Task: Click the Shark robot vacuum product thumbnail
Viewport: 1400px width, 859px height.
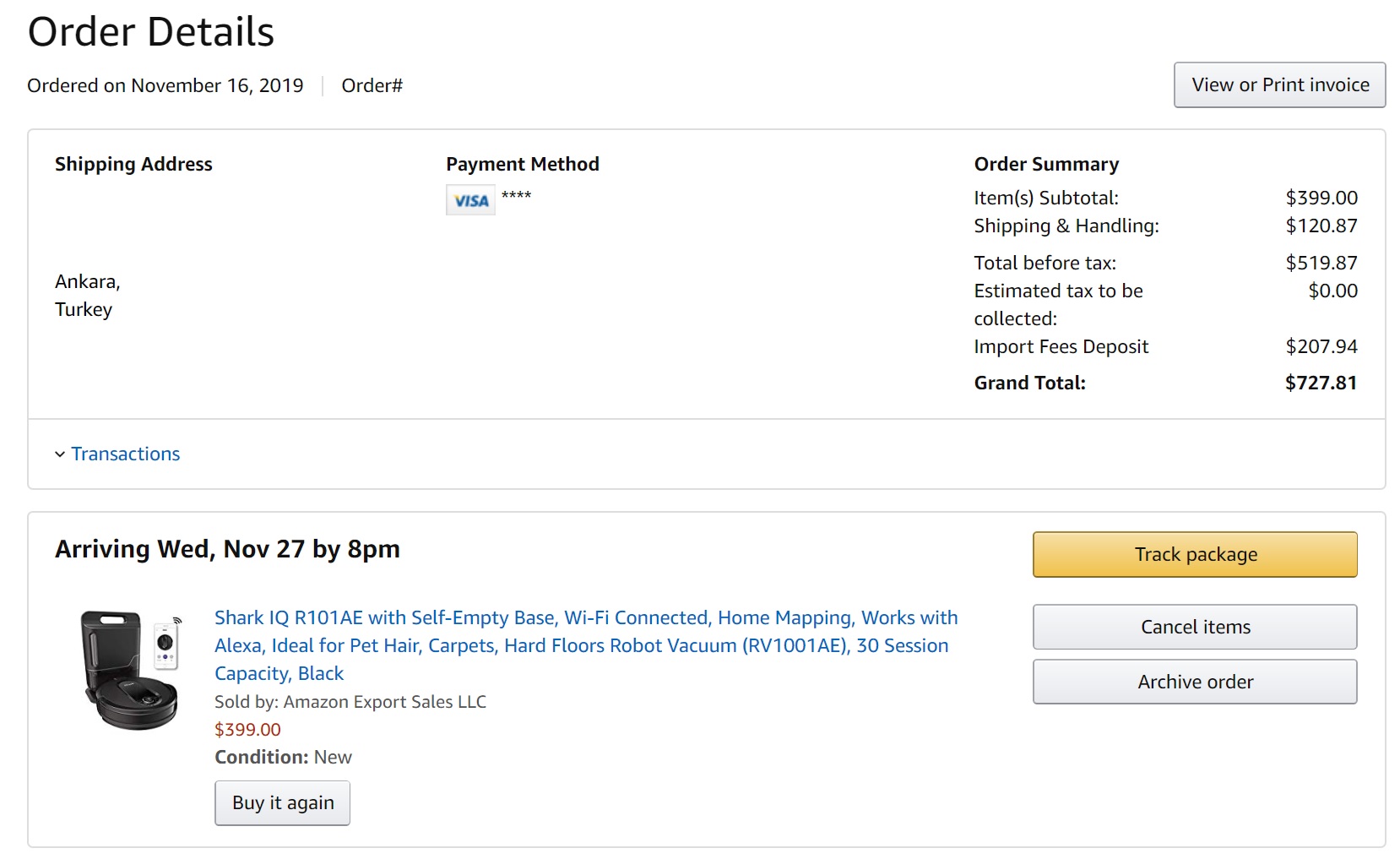Action: click(130, 670)
